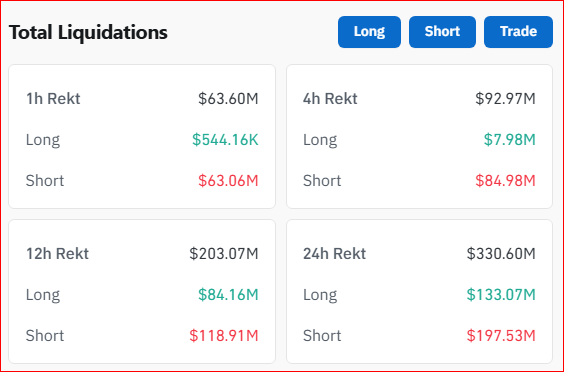Click the Short label in 4h Rekt card
Viewport: 564px width, 372px height.
coord(322,181)
